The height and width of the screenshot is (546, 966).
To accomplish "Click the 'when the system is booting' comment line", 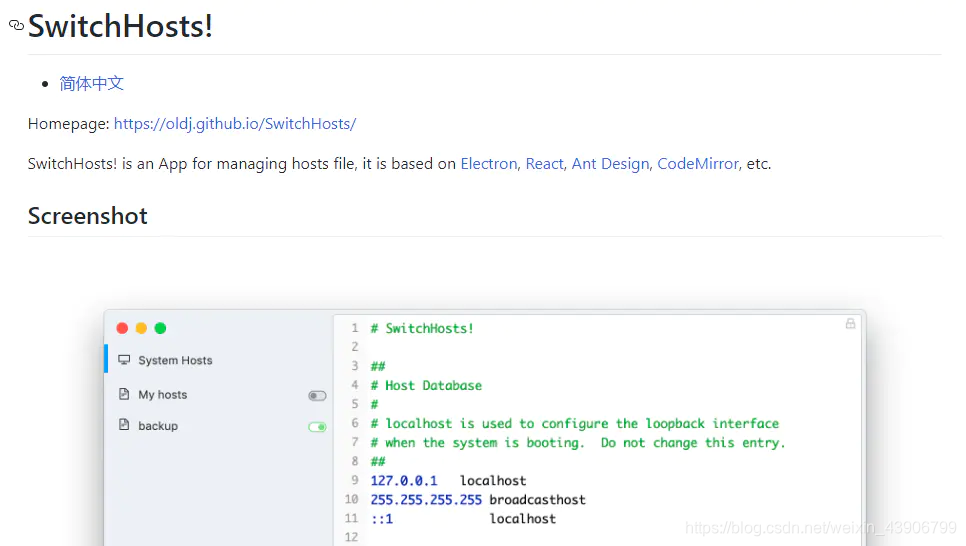I will pos(578,443).
